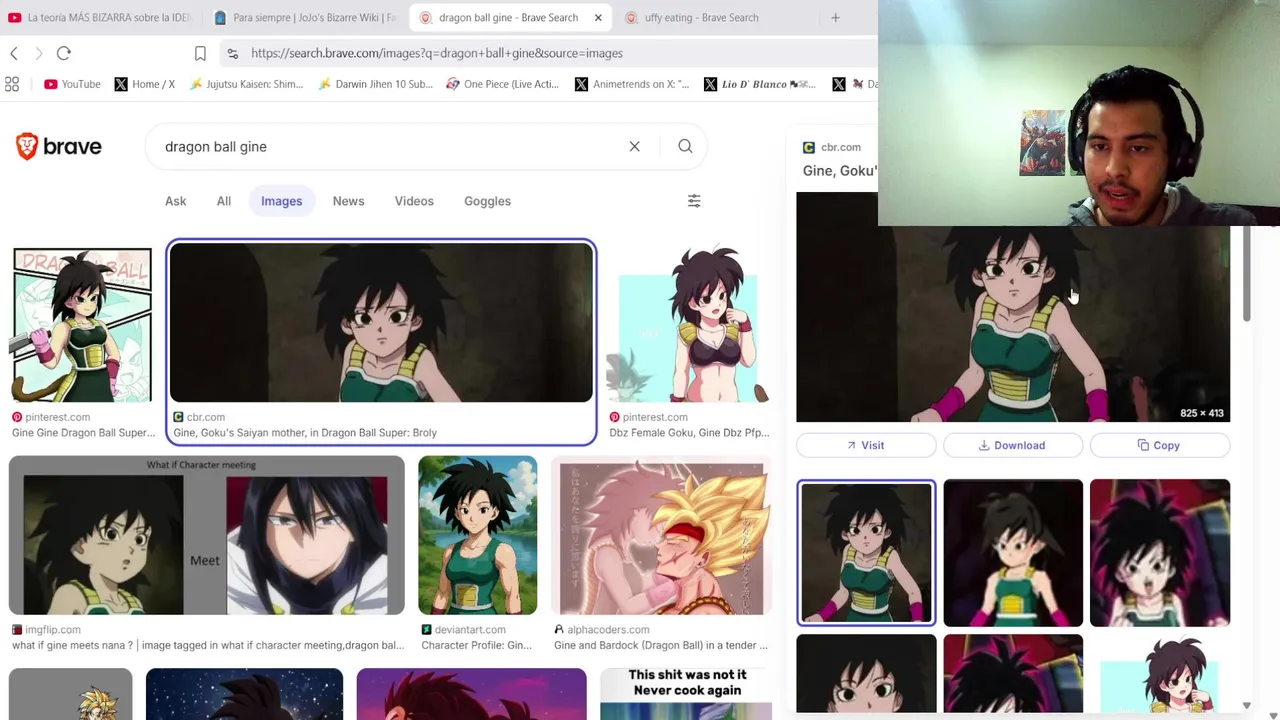
Task: Open deviantart Character Profile Gine result
Action: pyautogui.click(x=478, y=535)
